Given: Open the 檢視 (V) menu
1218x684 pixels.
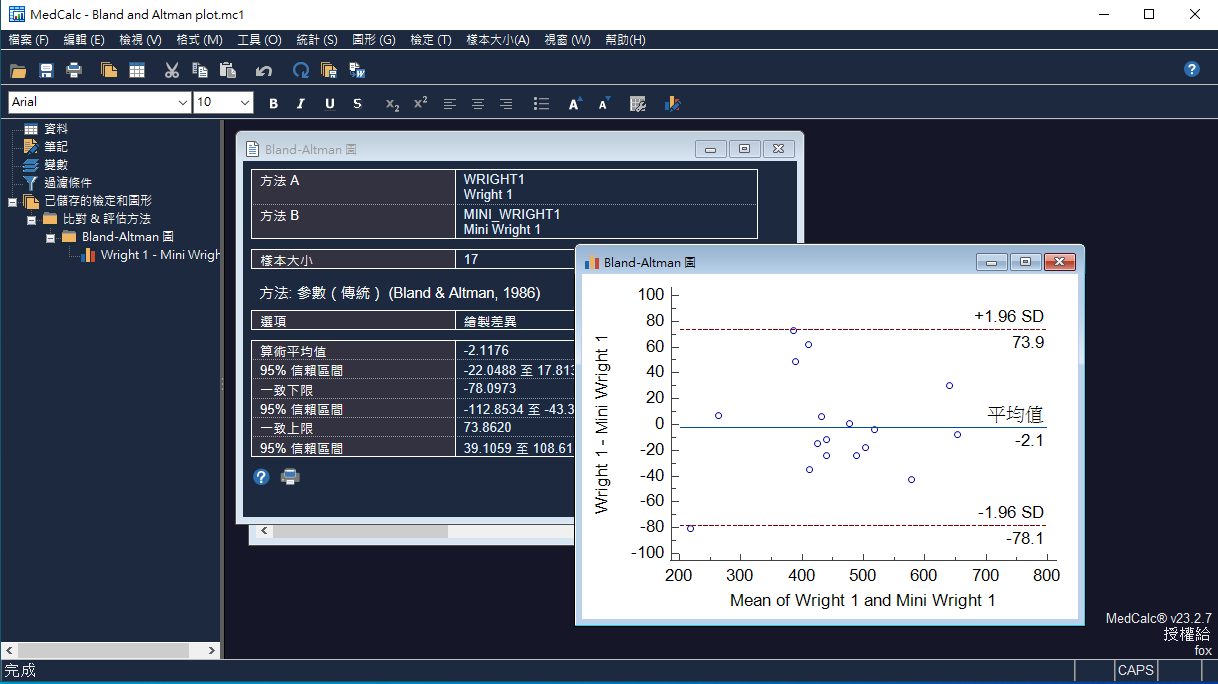Looking at the screenshot, I should [140, 40].
